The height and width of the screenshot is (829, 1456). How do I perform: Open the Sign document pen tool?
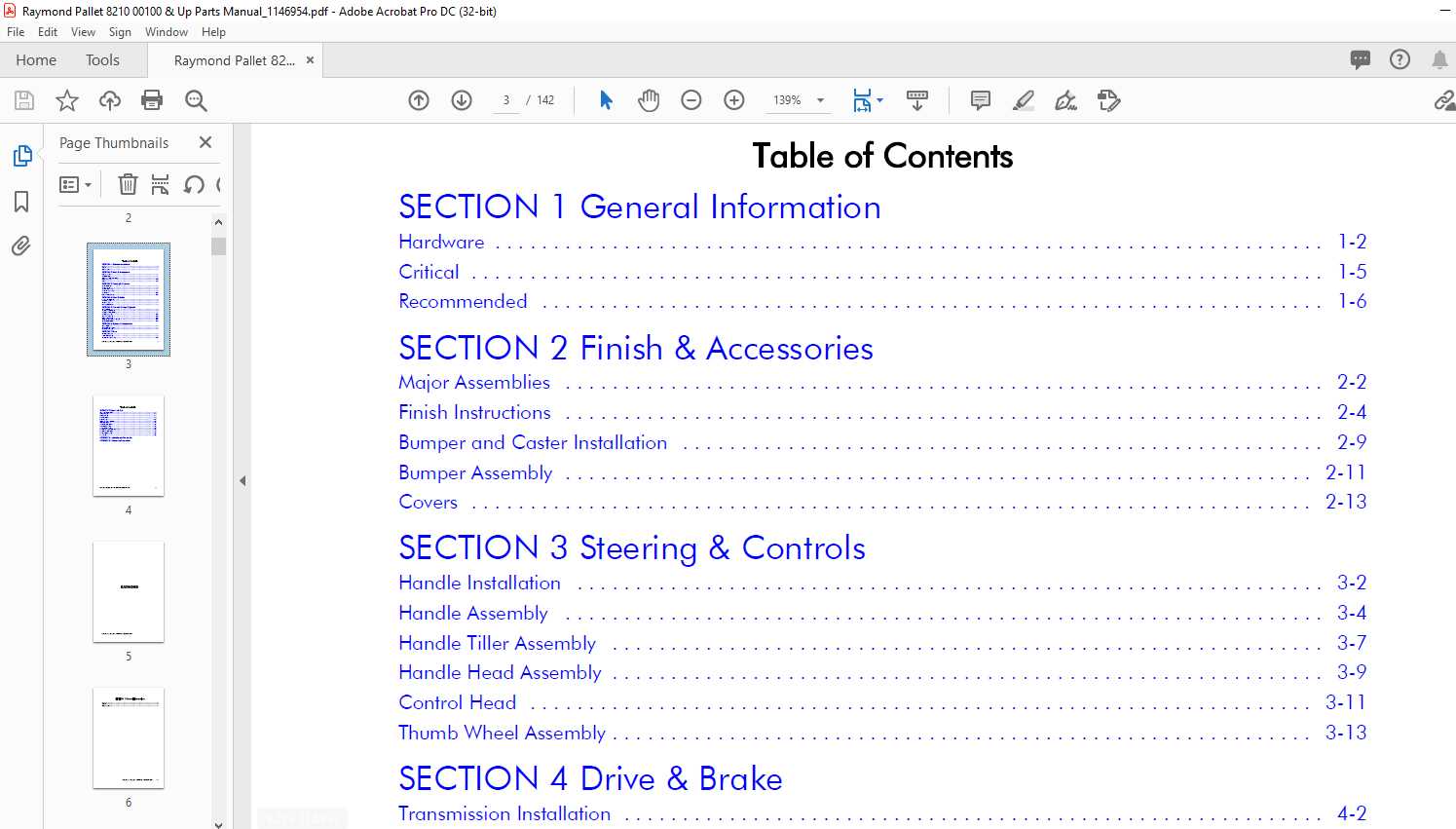[x=1066, y=100]
